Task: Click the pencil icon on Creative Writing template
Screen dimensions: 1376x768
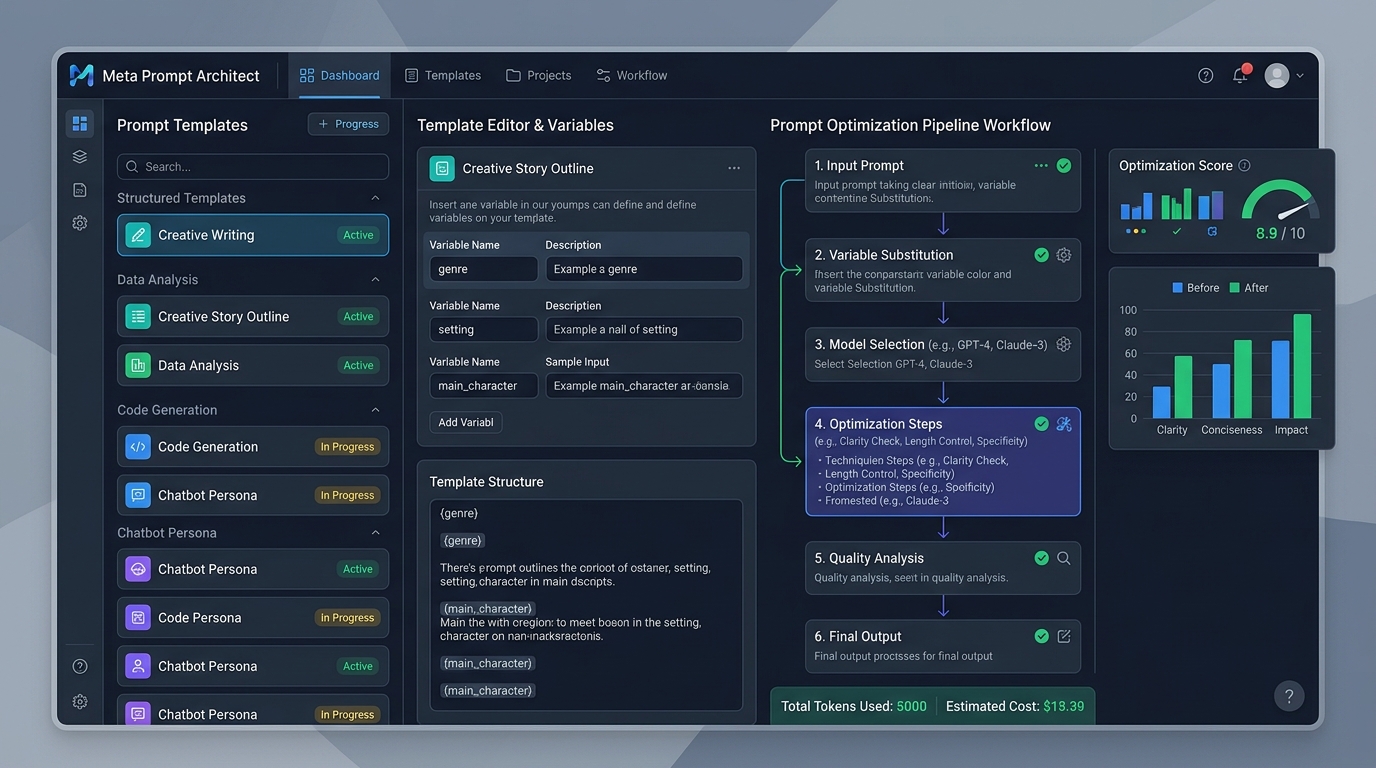Action: tap(138, 235)
